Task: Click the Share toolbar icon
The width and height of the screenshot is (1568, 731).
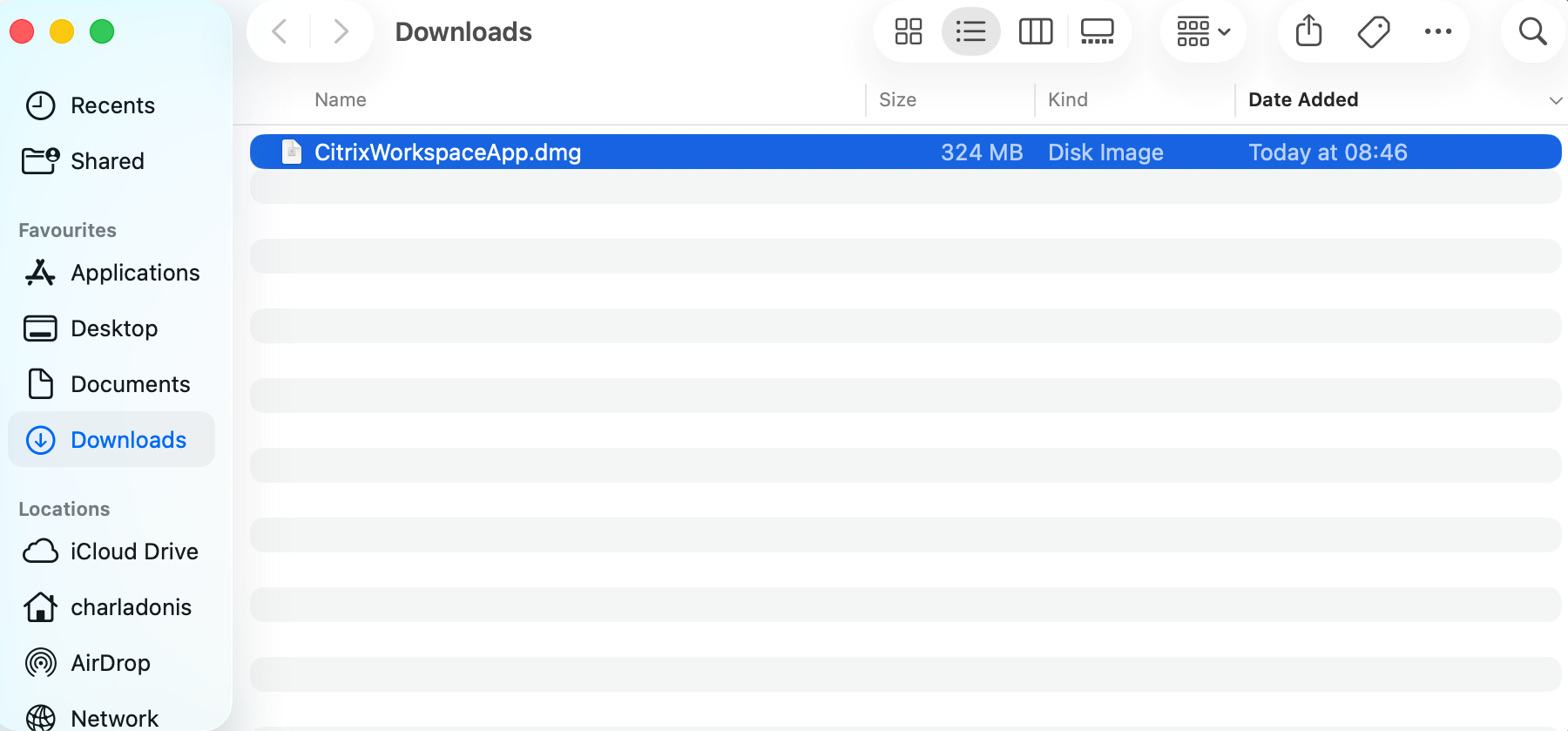Action: 1308,32
